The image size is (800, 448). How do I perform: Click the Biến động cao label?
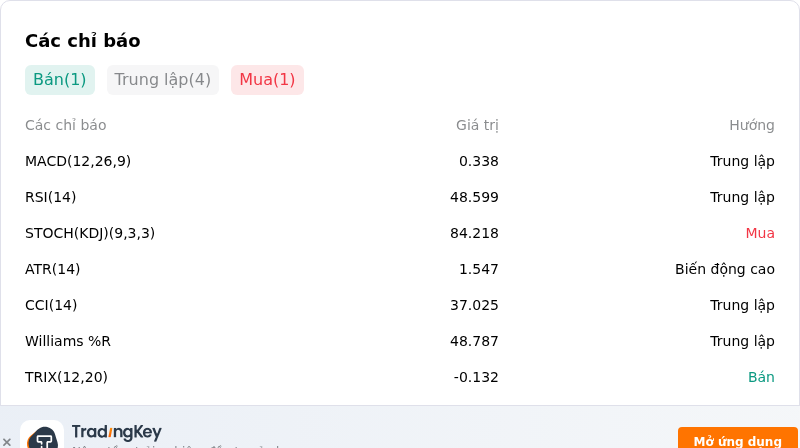(724, 269)
